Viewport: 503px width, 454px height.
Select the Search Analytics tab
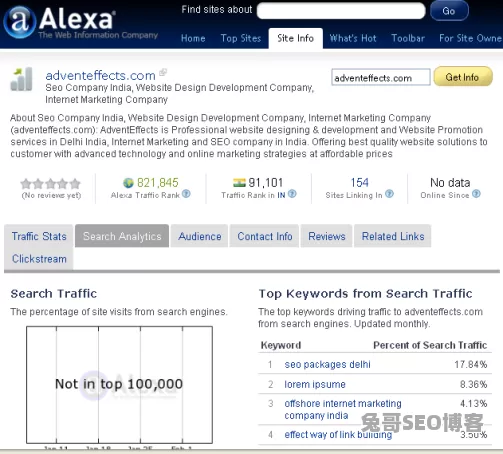point(122,236)
